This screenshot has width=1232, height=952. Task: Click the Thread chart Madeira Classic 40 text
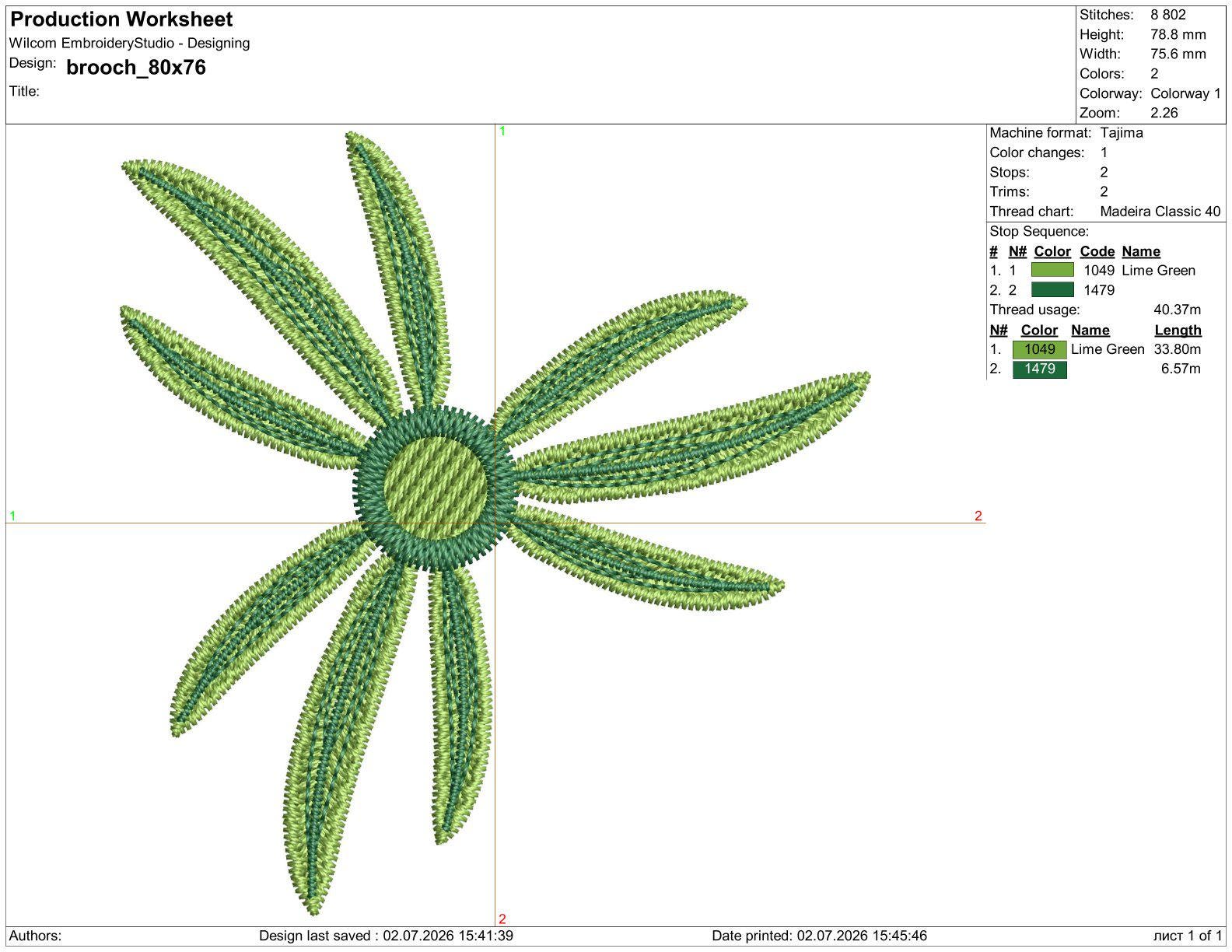point(1160,212)
